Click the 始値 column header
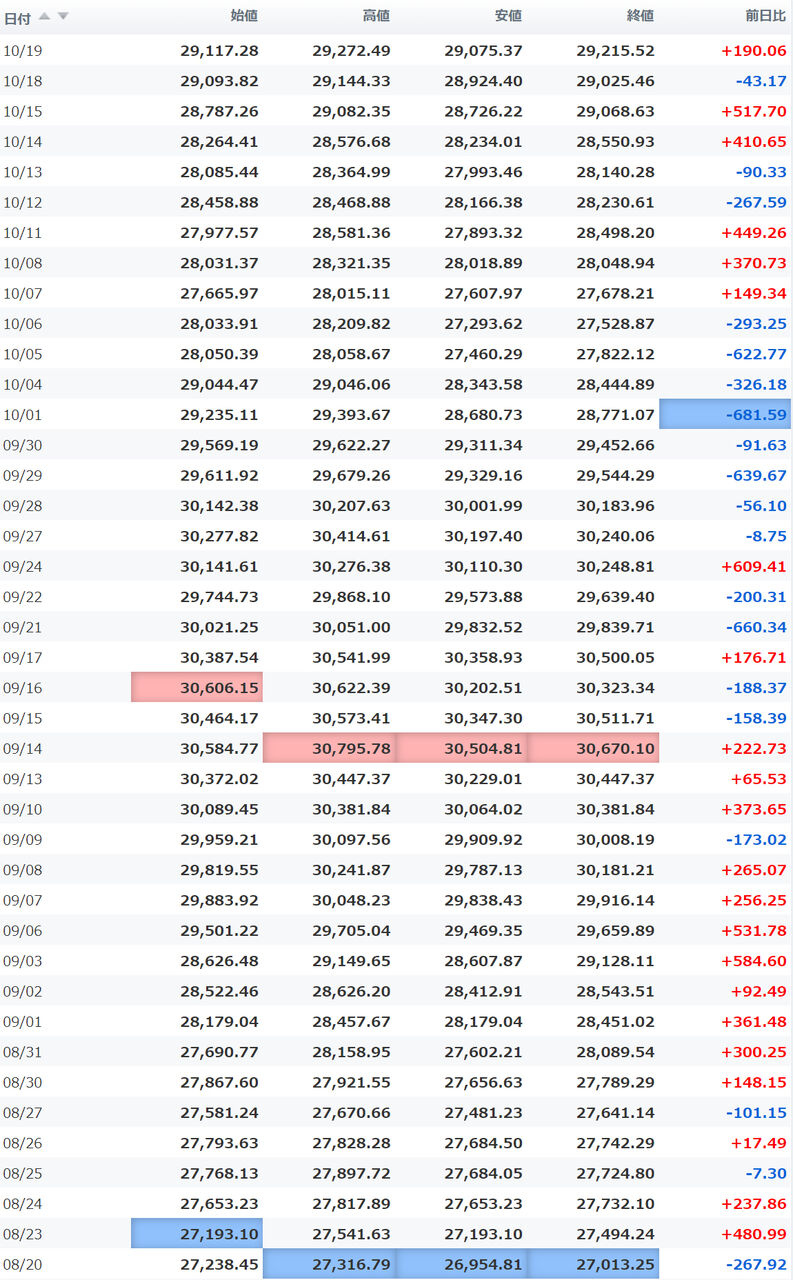The image size is (793, 1280). (244, 16)
